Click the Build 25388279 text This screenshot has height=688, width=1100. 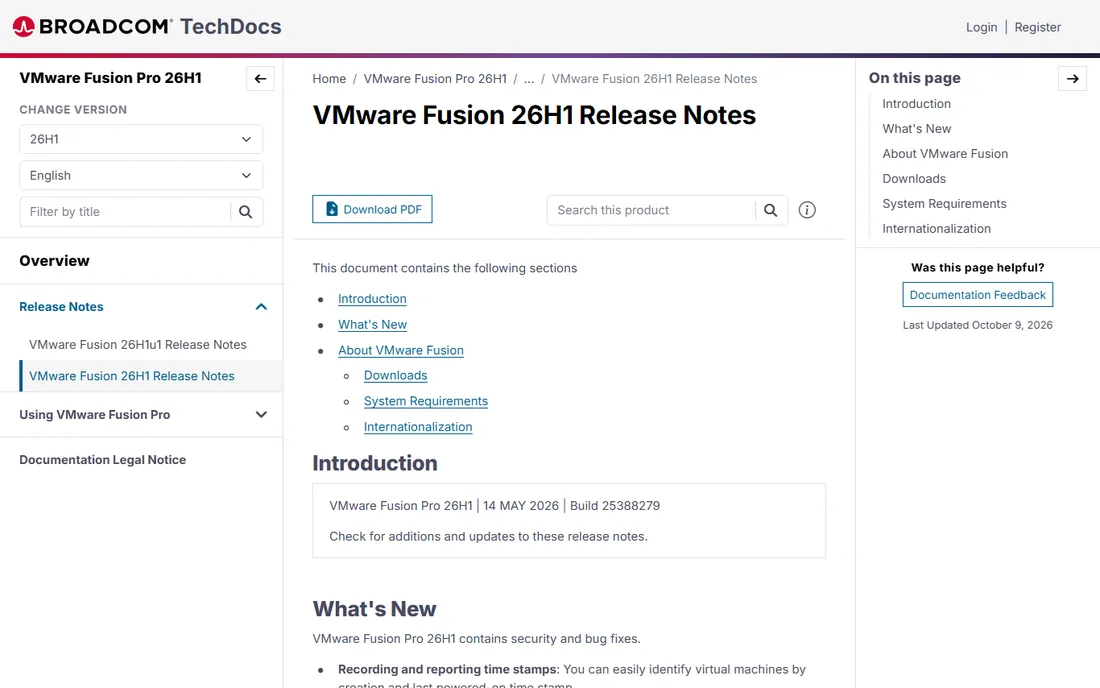coord(615,506)
